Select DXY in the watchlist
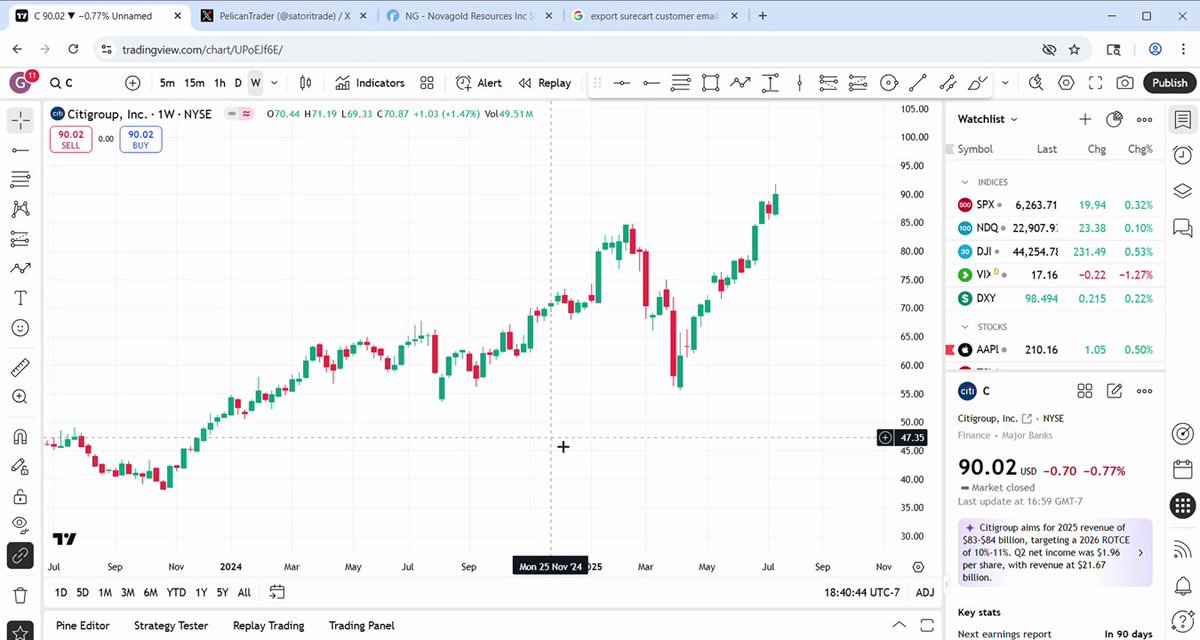Image resolution: width=1200 pixels, height=640 pixels. [x=1055, y=298]
